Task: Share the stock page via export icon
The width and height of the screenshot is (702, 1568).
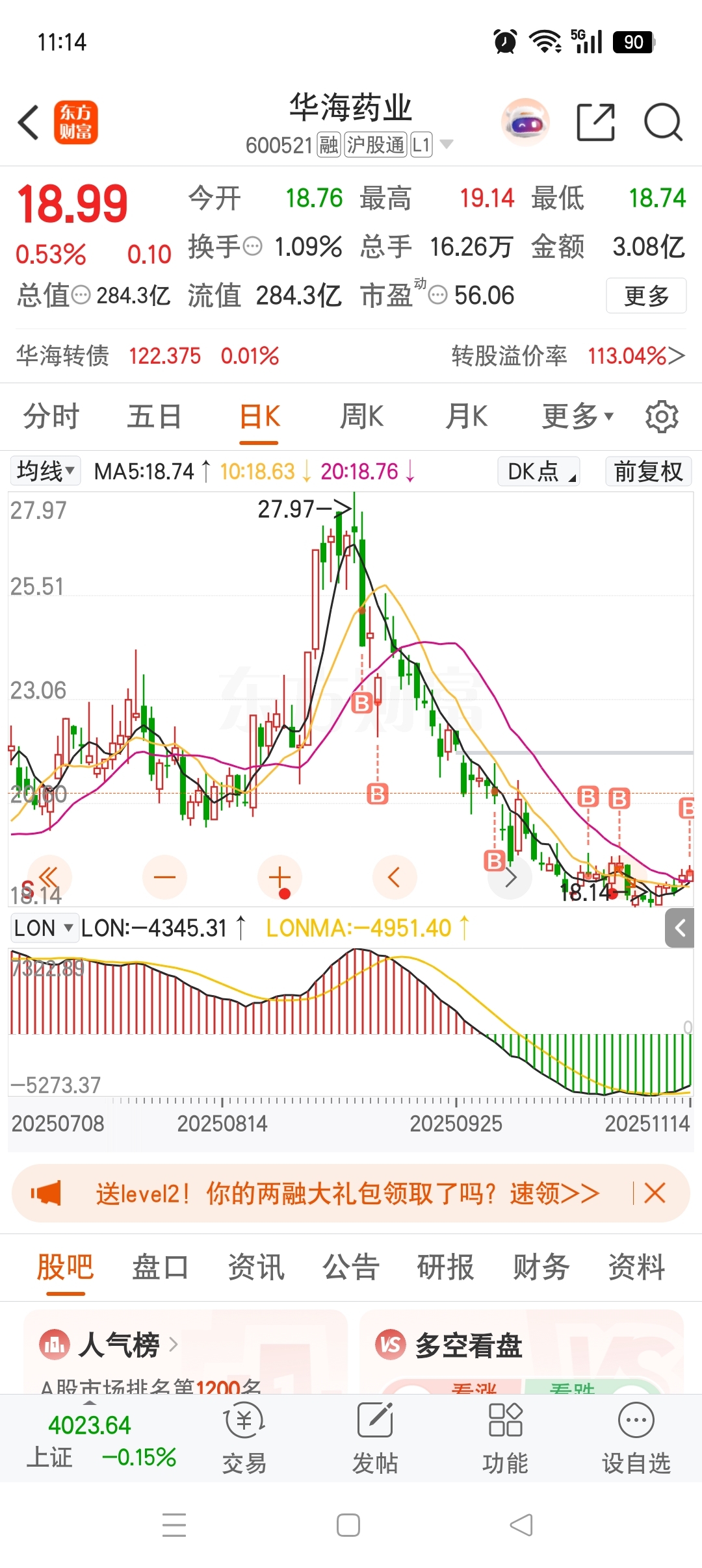Action: pyautogui.click(x=596, y=122)
